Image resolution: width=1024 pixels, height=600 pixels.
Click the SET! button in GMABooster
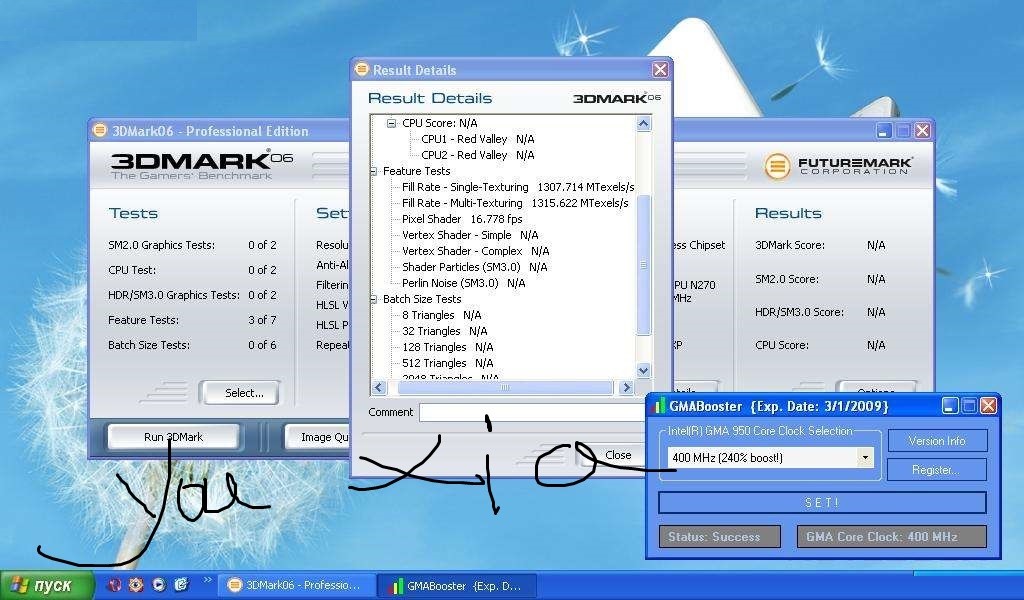(822, 503)
